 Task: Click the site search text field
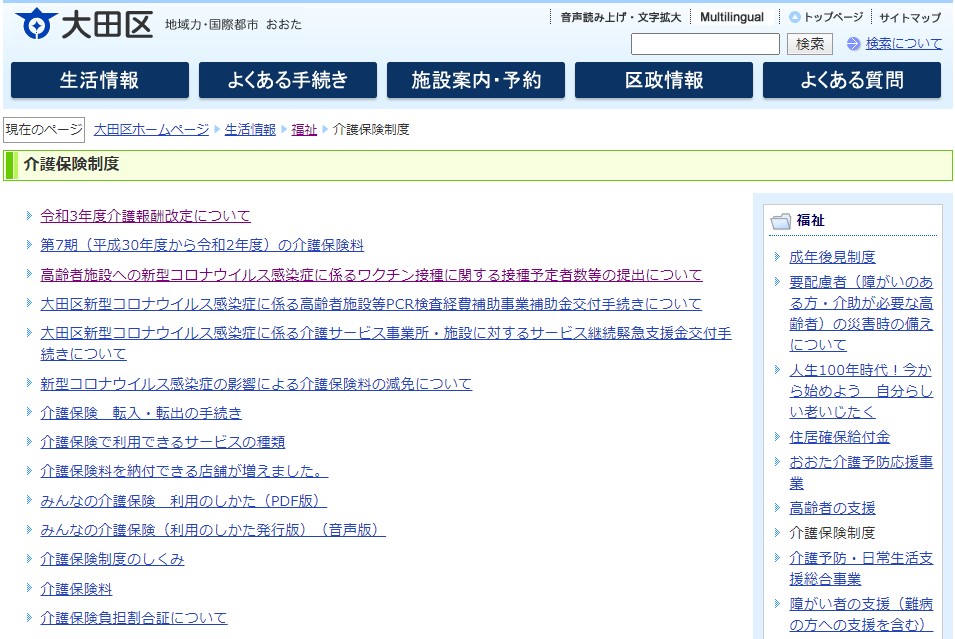[x=705, y=44]
